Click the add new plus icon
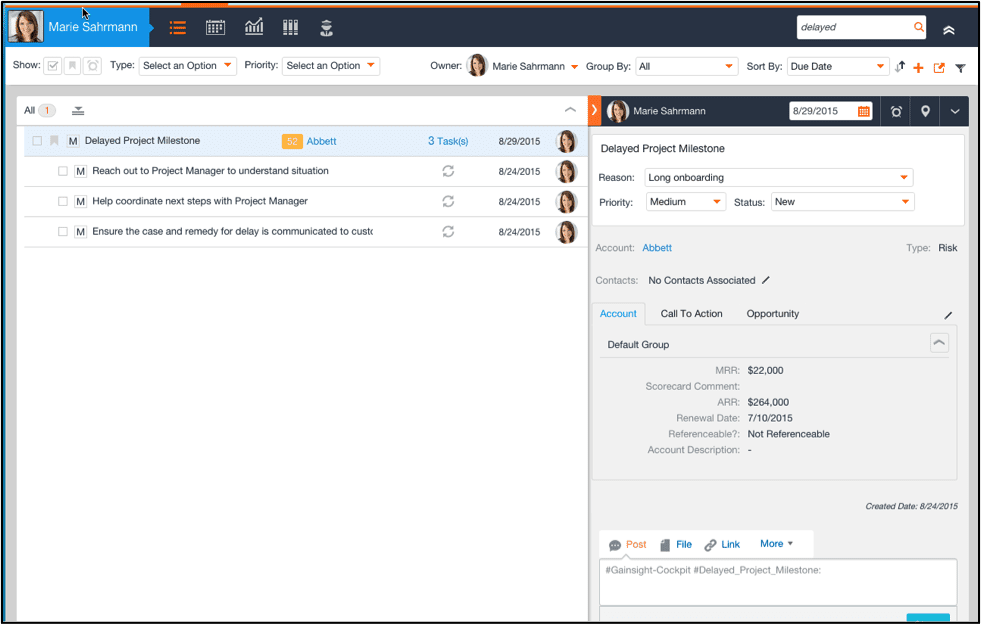 pos(918,68)
